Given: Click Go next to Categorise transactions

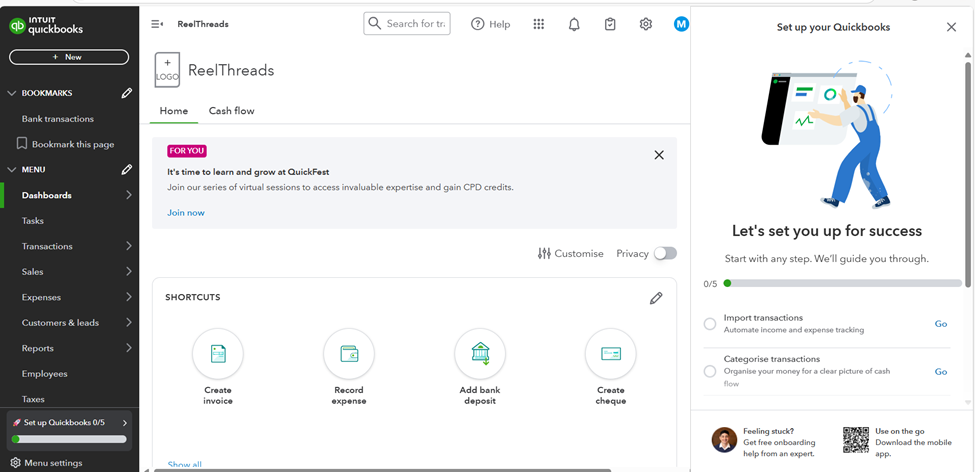Looking at the screenshot, I should click(x=941, y=372).
